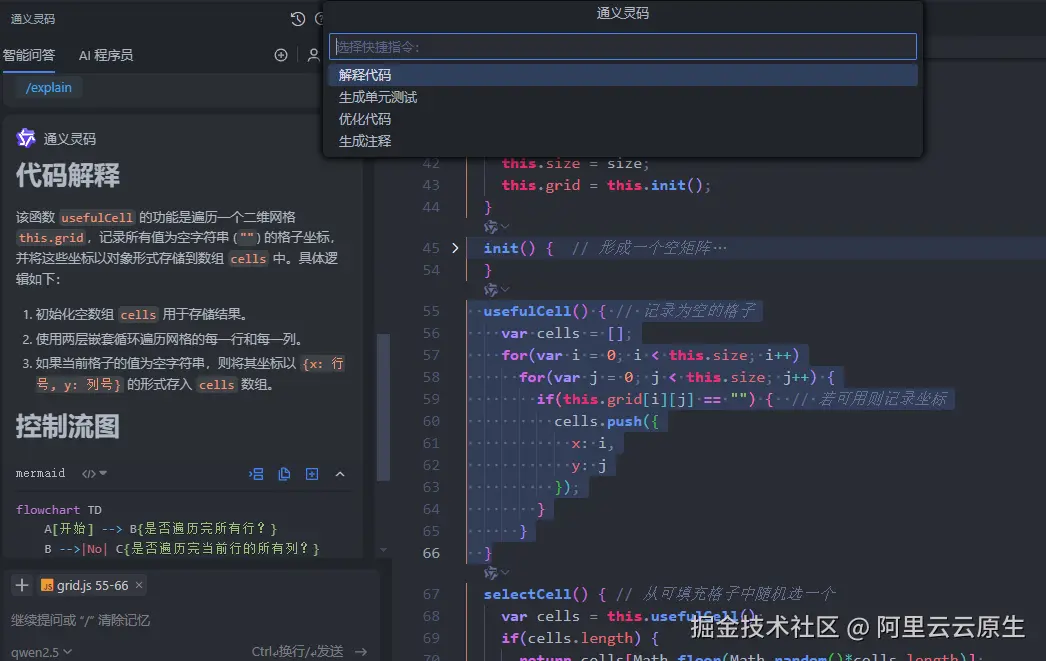The image size is (1046, 661).
Task: Switch to the 智能问答 tab
Action: 28,55
